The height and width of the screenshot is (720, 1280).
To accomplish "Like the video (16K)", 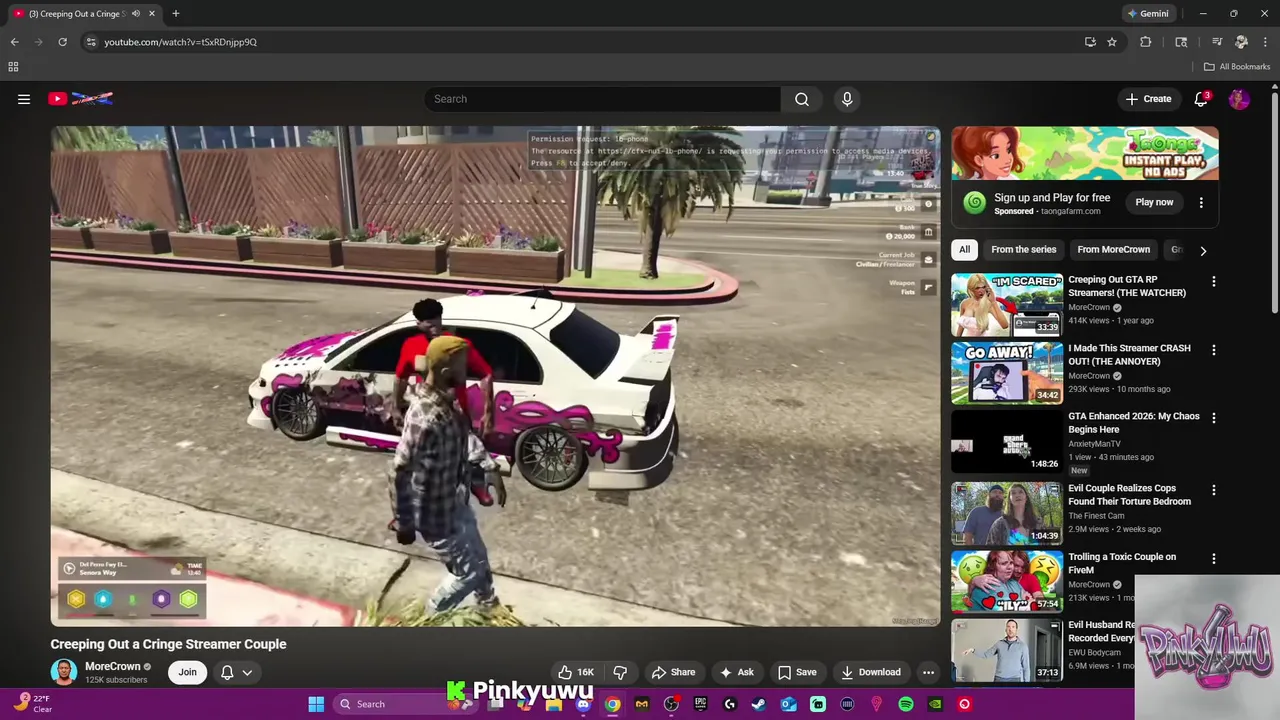I will click(576, 672).
